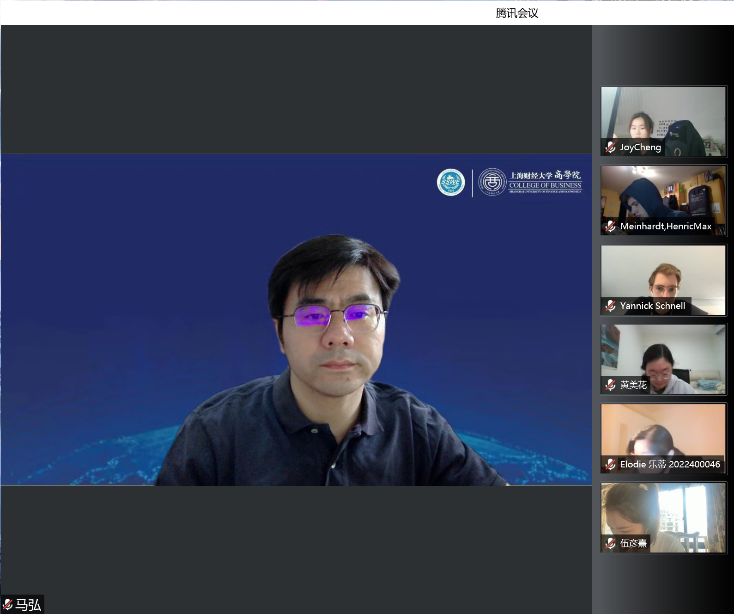The image size is (734, 614).
Task: Click Meinhardt,HenricMax's muted microphone icon
Action: click(610, 227)
